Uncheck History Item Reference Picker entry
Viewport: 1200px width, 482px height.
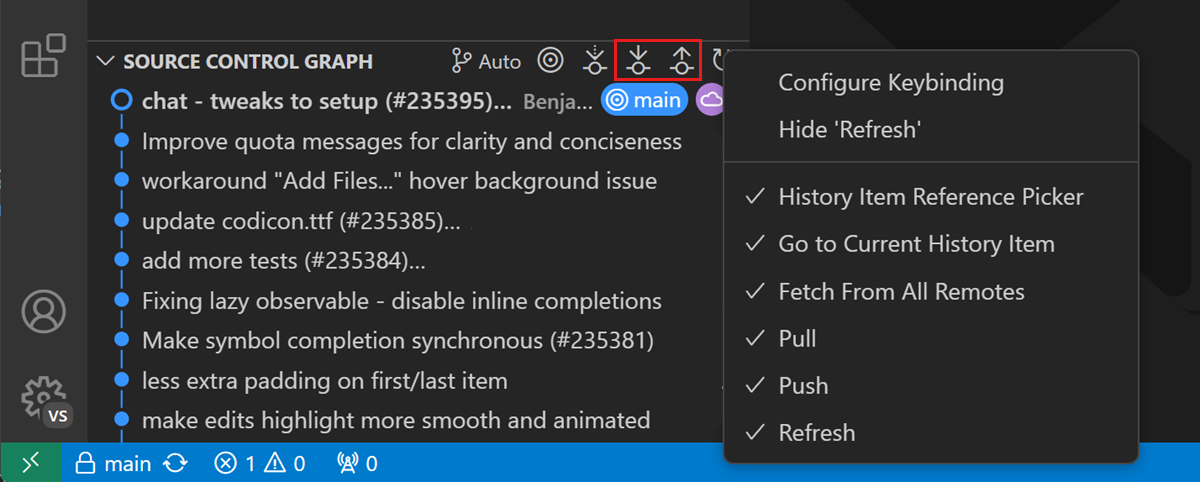click(x=930, y=197)
